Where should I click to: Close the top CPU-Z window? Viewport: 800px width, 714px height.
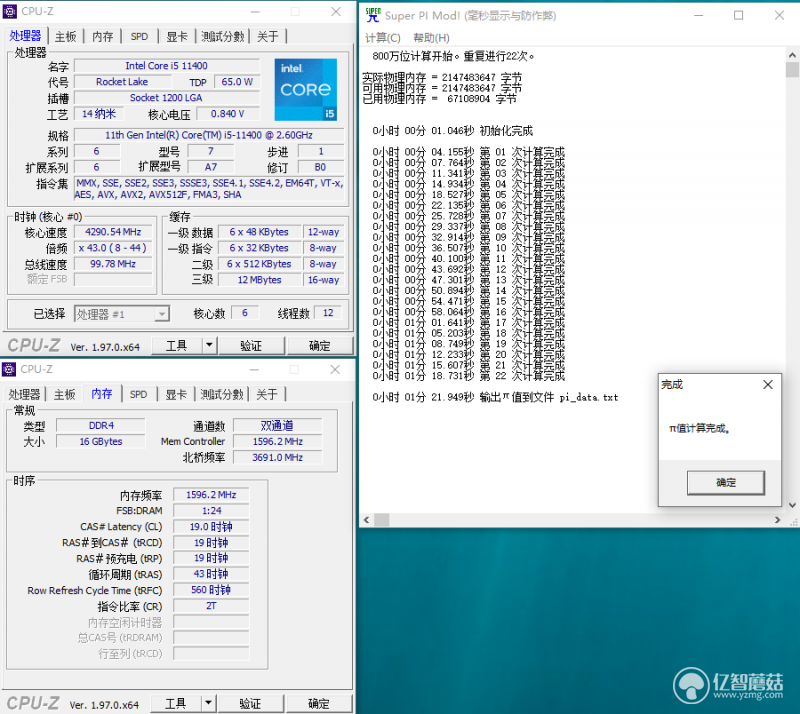336,11
